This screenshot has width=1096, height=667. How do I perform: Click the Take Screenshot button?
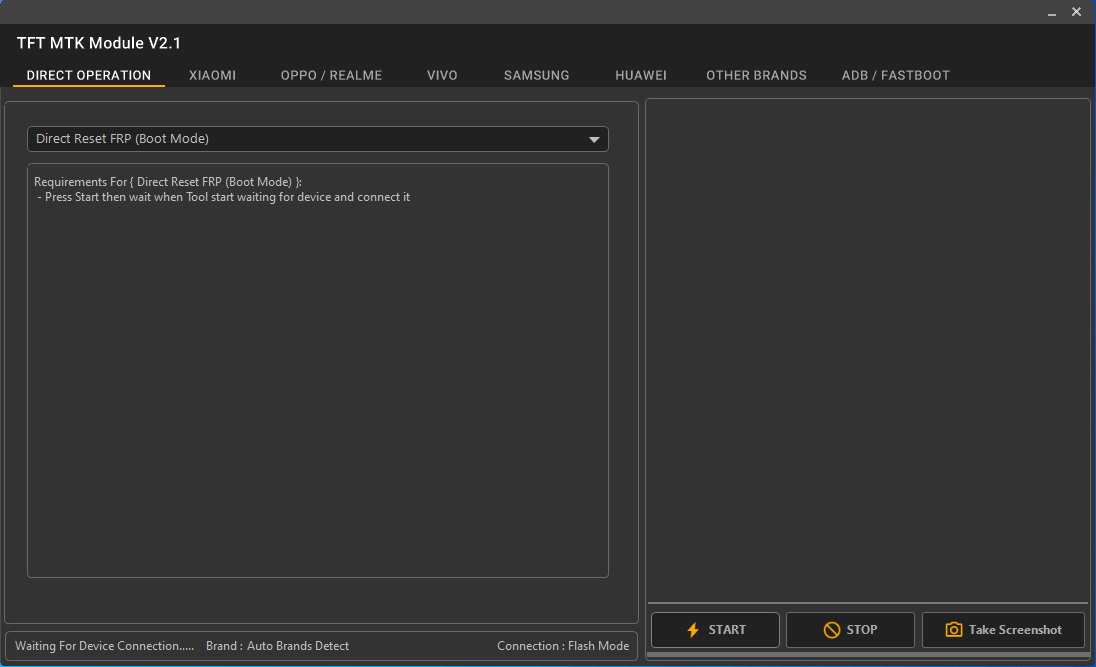pos(1003,629)
